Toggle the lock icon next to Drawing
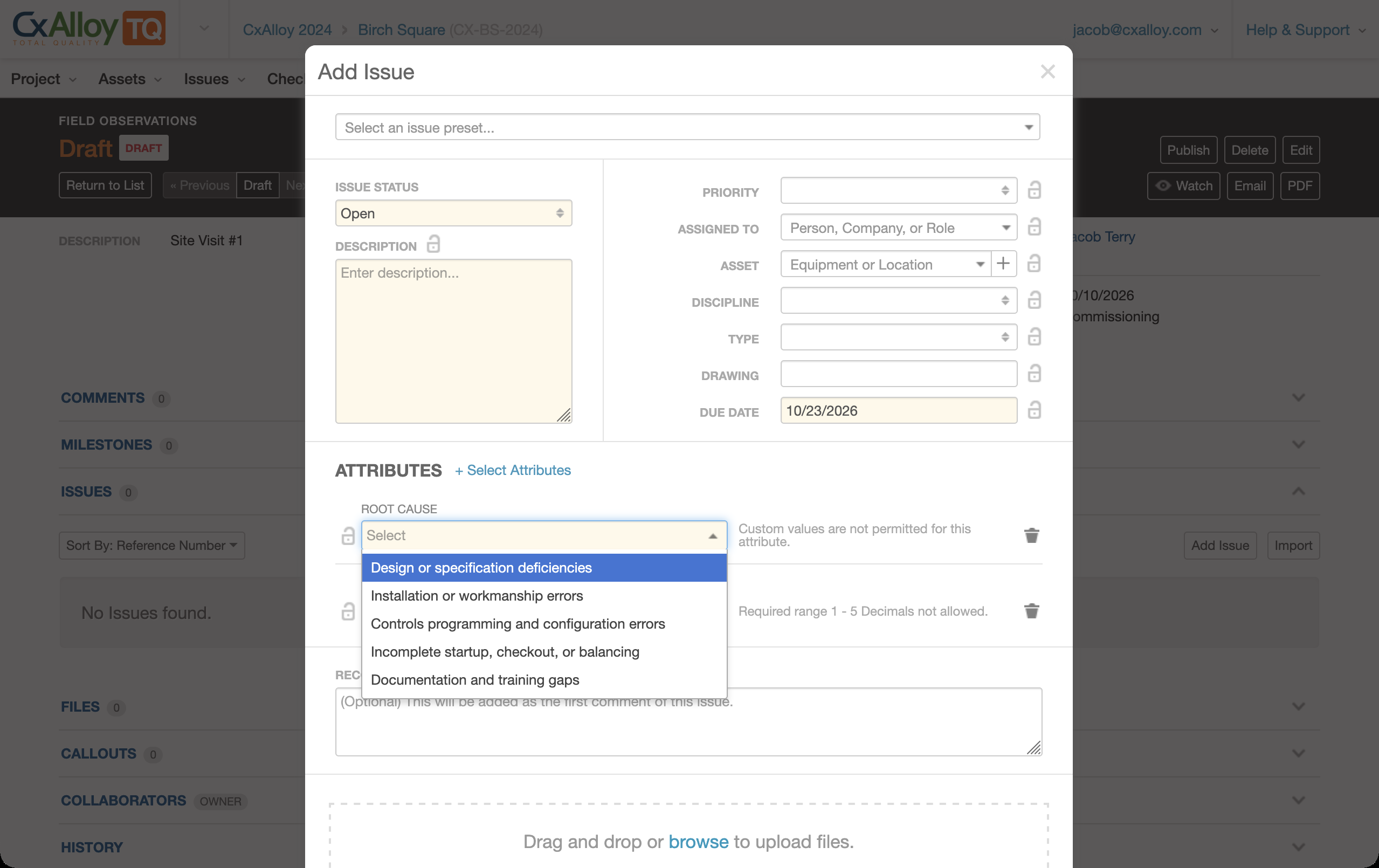This screenshot has height=868, width=1379. (1033, 373)
